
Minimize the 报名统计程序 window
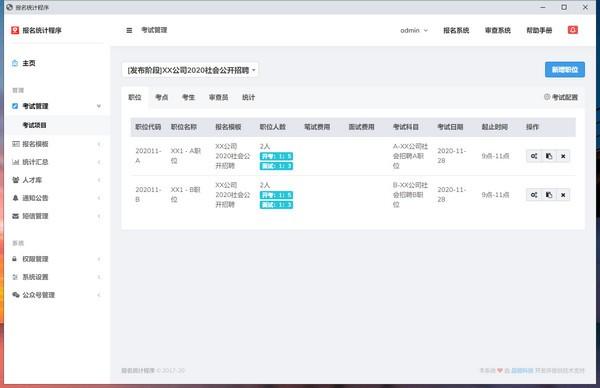(543, 7)
